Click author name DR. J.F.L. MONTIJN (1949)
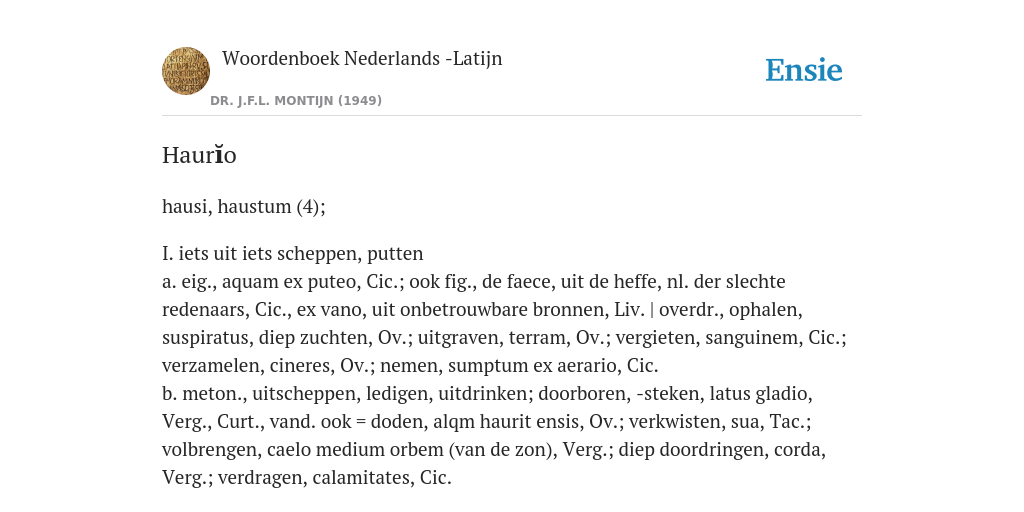This screenshot has width=1024, height=512. (296, 101)
